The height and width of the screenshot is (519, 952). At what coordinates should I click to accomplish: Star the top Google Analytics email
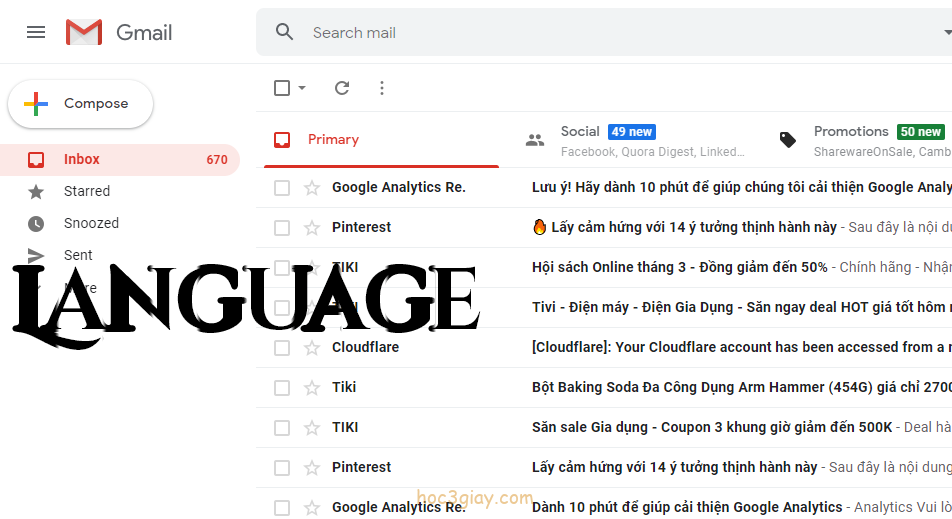tap(312, 187)
